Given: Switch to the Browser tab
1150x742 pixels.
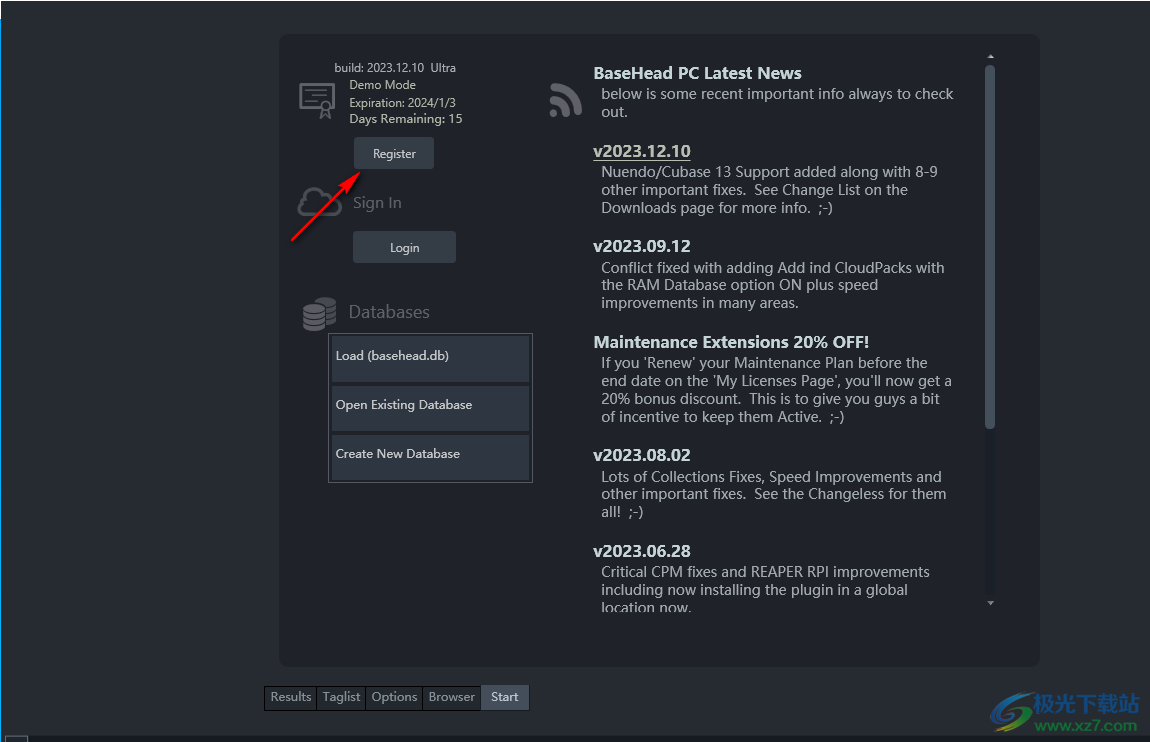Looking at the screenshot, I should 452,698.
